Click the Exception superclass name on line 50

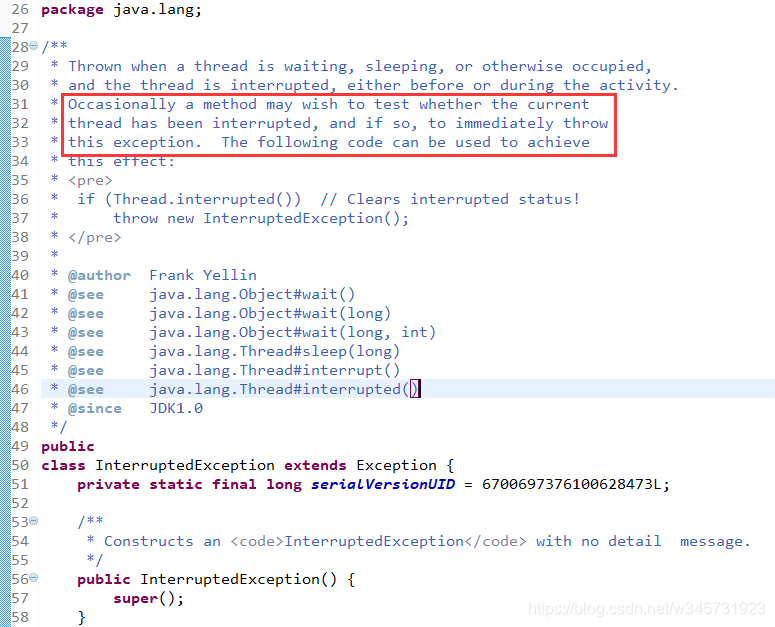click(x=396, y=465)
